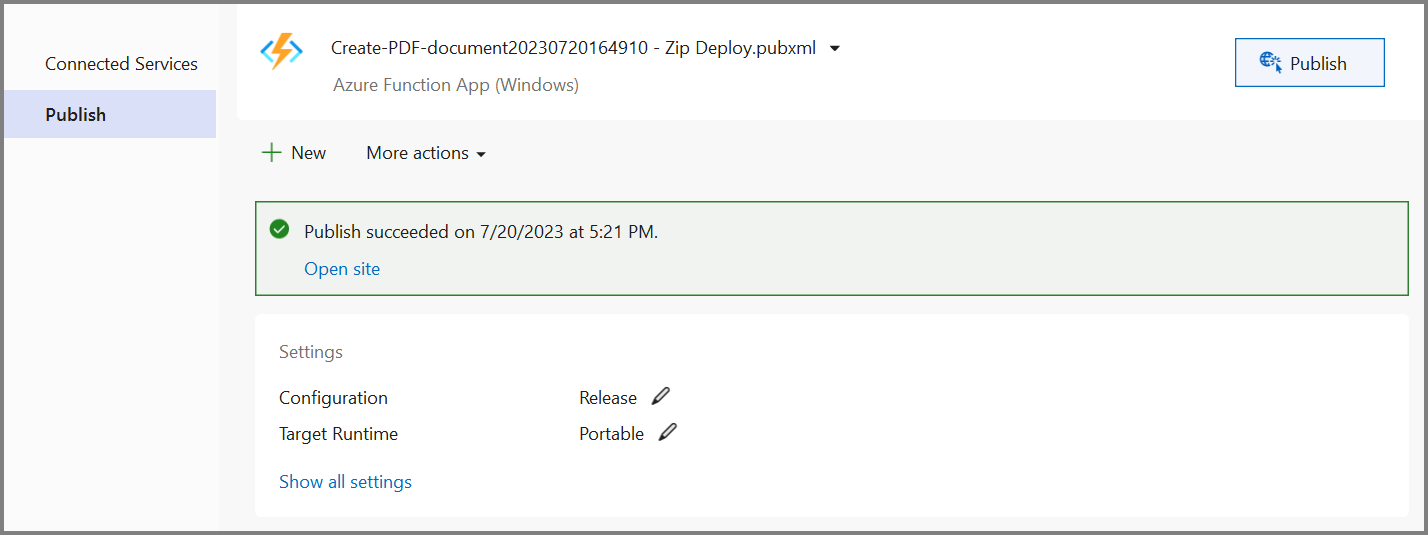This screenshot has height=535, width=1428.
Task: Click the Settings section heading
Action: click(311, 352)
